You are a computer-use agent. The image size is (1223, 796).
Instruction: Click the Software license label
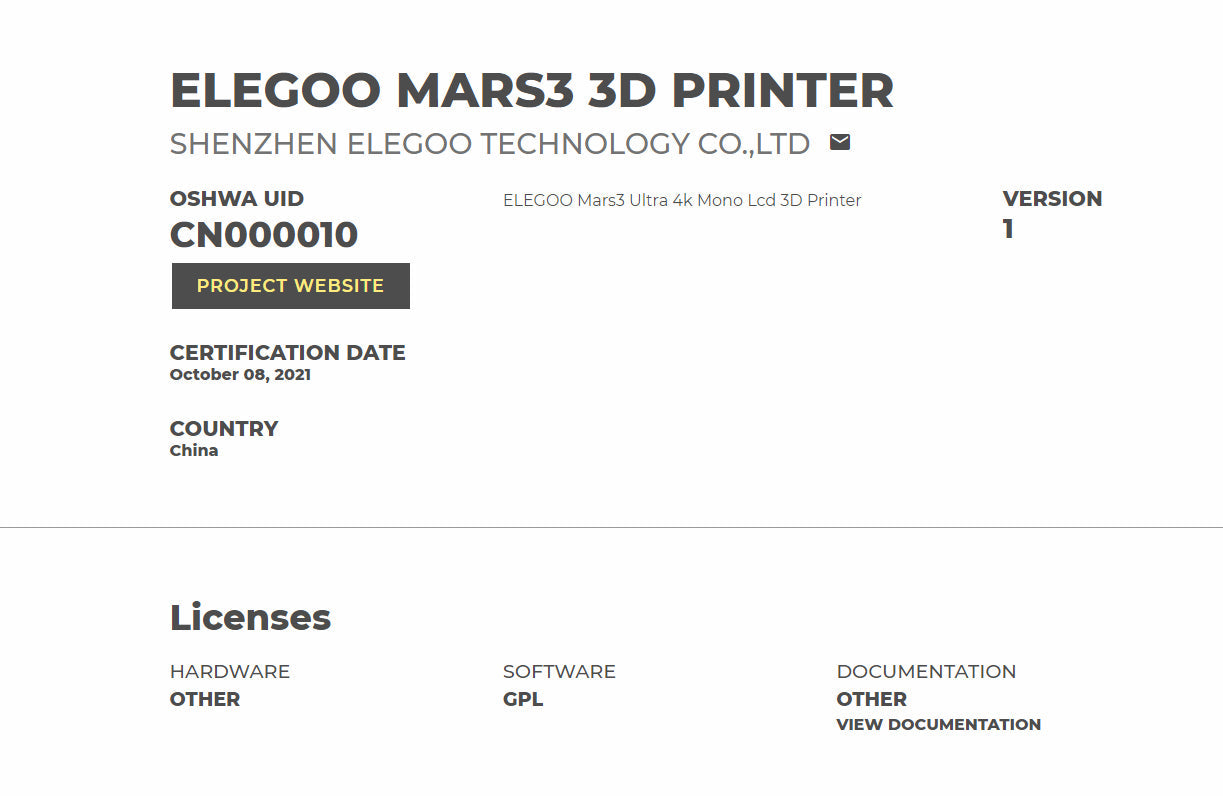(x=559, y=672)
